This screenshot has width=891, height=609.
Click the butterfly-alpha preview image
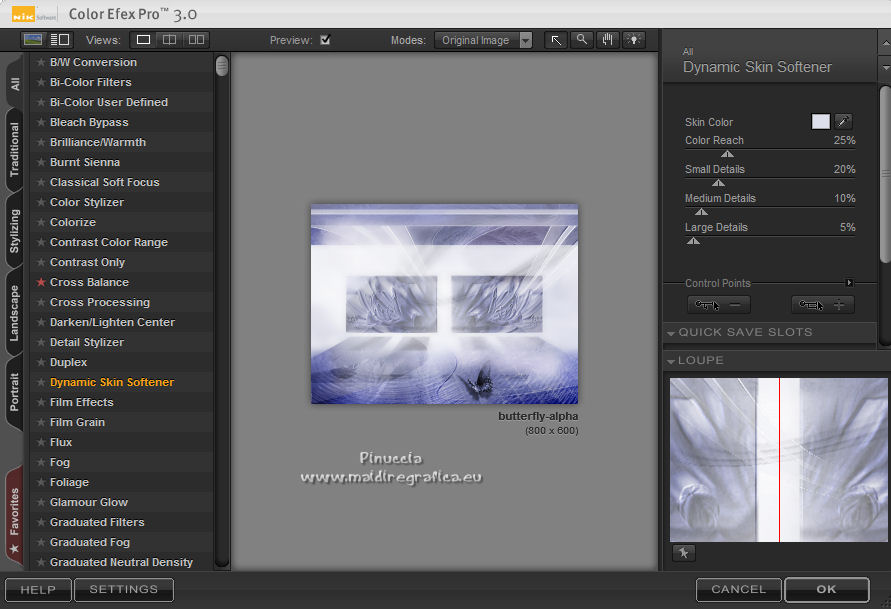444,304
